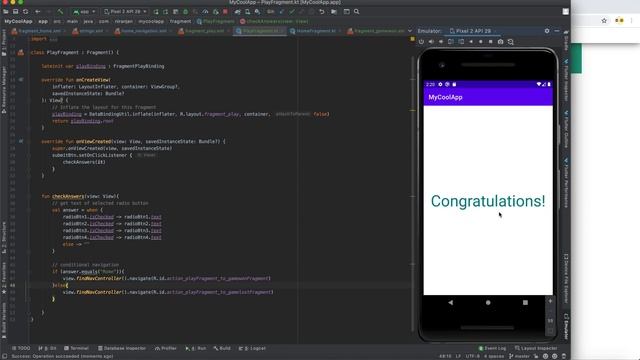640x360 pixels.
Task: Click the Open folder icon in toolbar
Action: click(6, 11)
